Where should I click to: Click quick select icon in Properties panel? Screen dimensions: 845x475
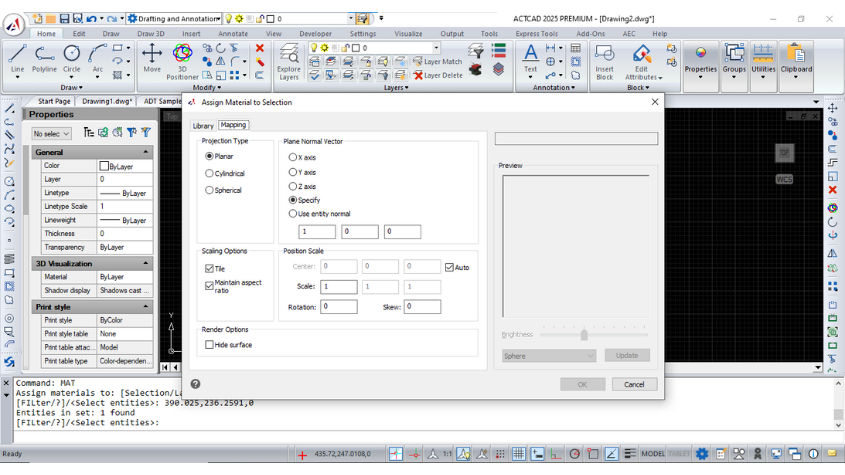pos(132,133)
